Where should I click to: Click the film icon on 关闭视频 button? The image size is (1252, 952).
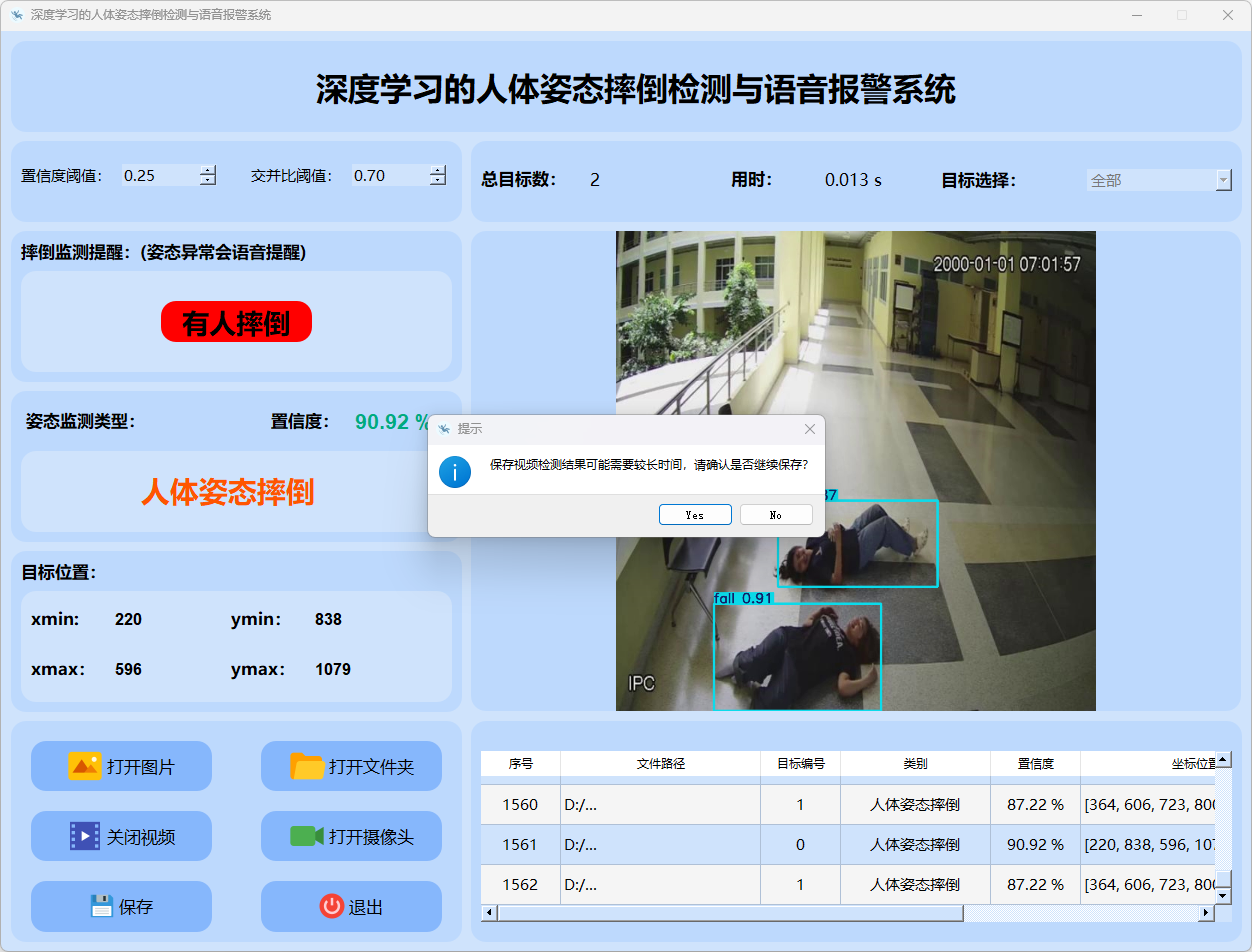pyautogui.click(x=84, y=836)
